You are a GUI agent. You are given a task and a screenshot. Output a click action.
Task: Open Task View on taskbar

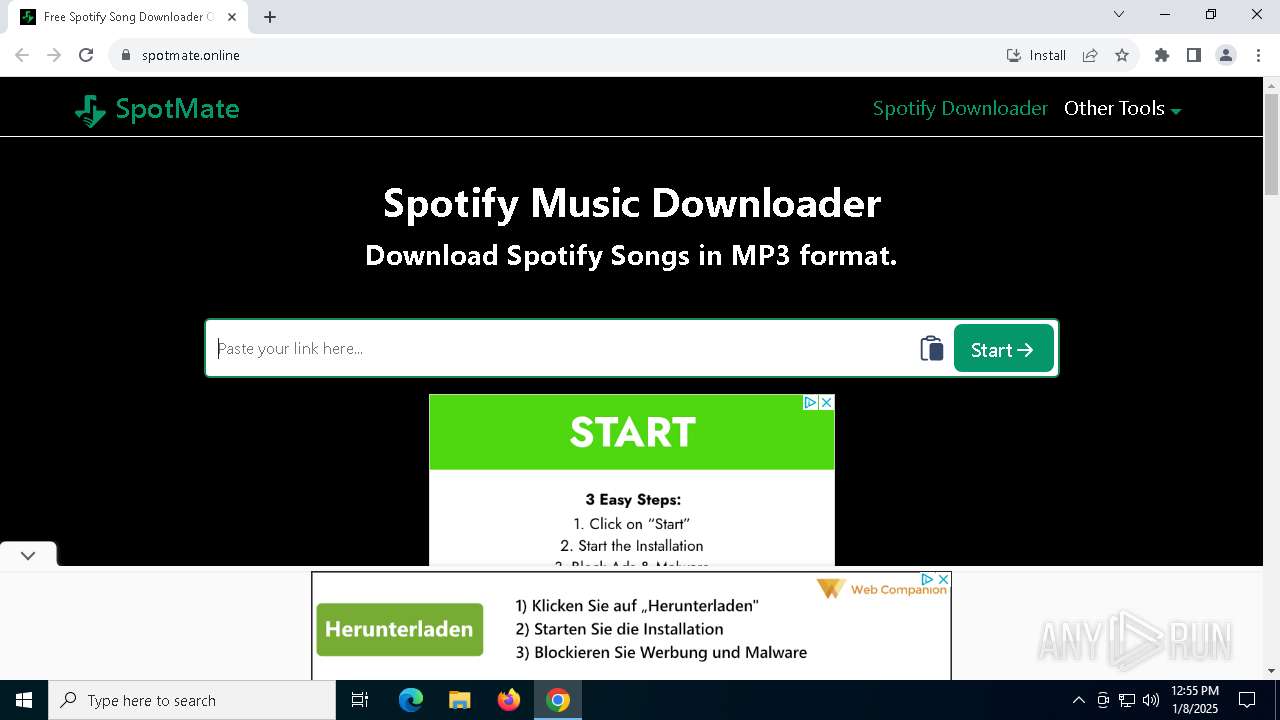(x=360, y=700)
